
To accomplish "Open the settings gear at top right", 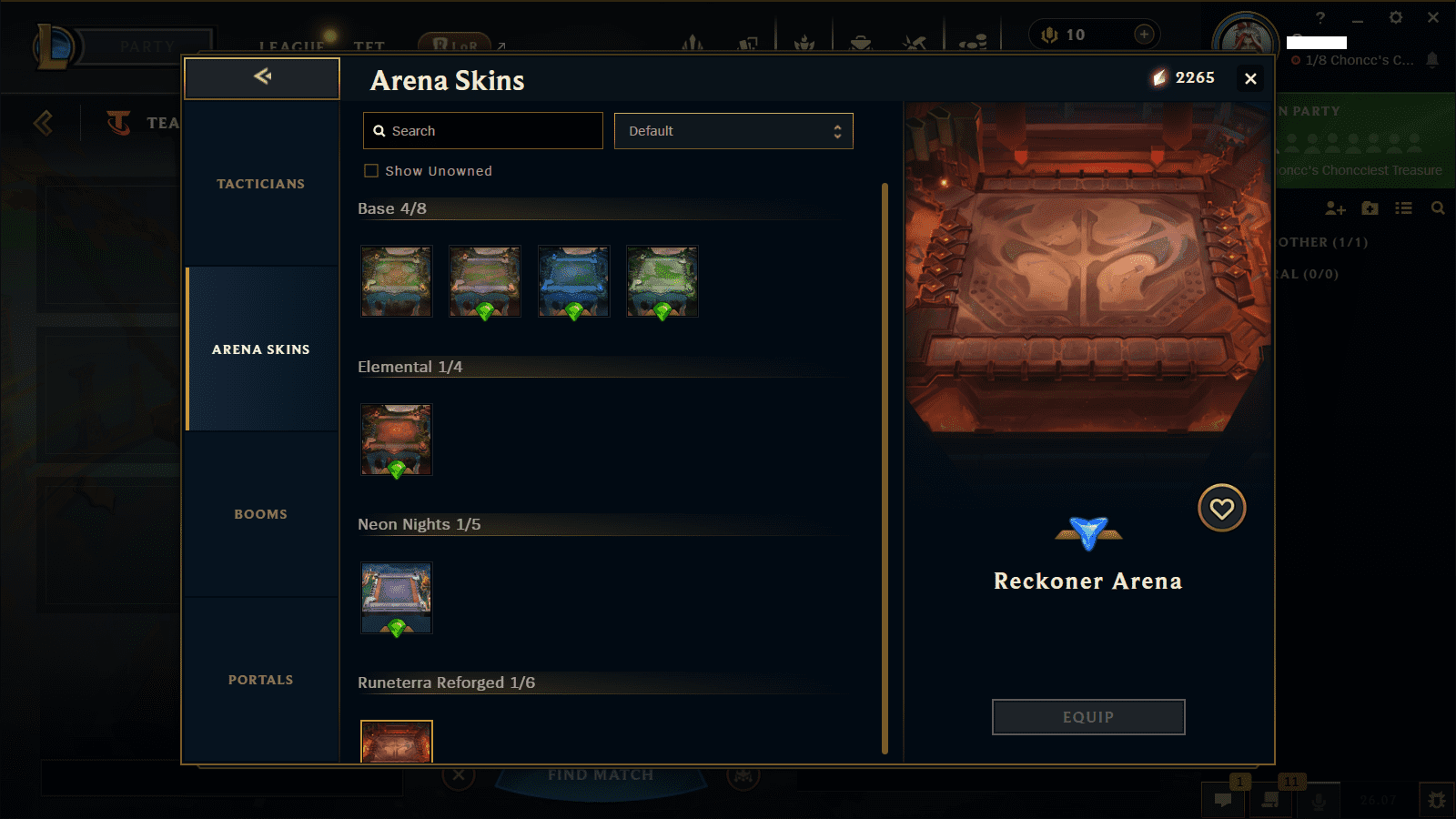I will [1395, 17].
